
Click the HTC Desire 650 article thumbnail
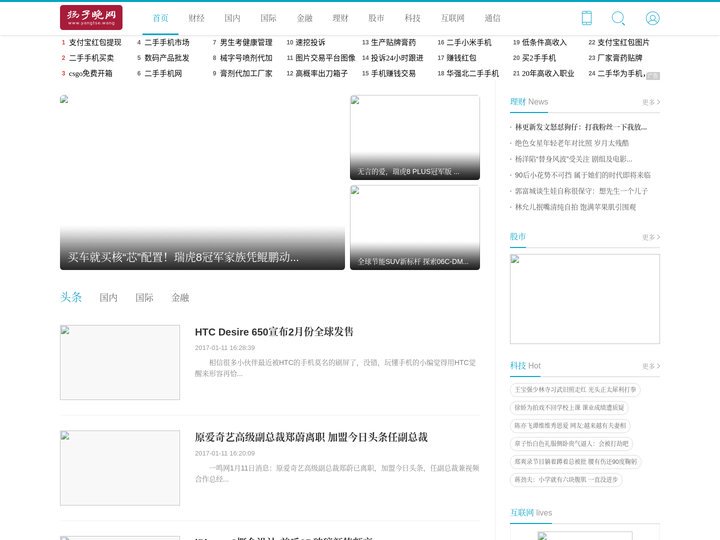tap(120, 362)
